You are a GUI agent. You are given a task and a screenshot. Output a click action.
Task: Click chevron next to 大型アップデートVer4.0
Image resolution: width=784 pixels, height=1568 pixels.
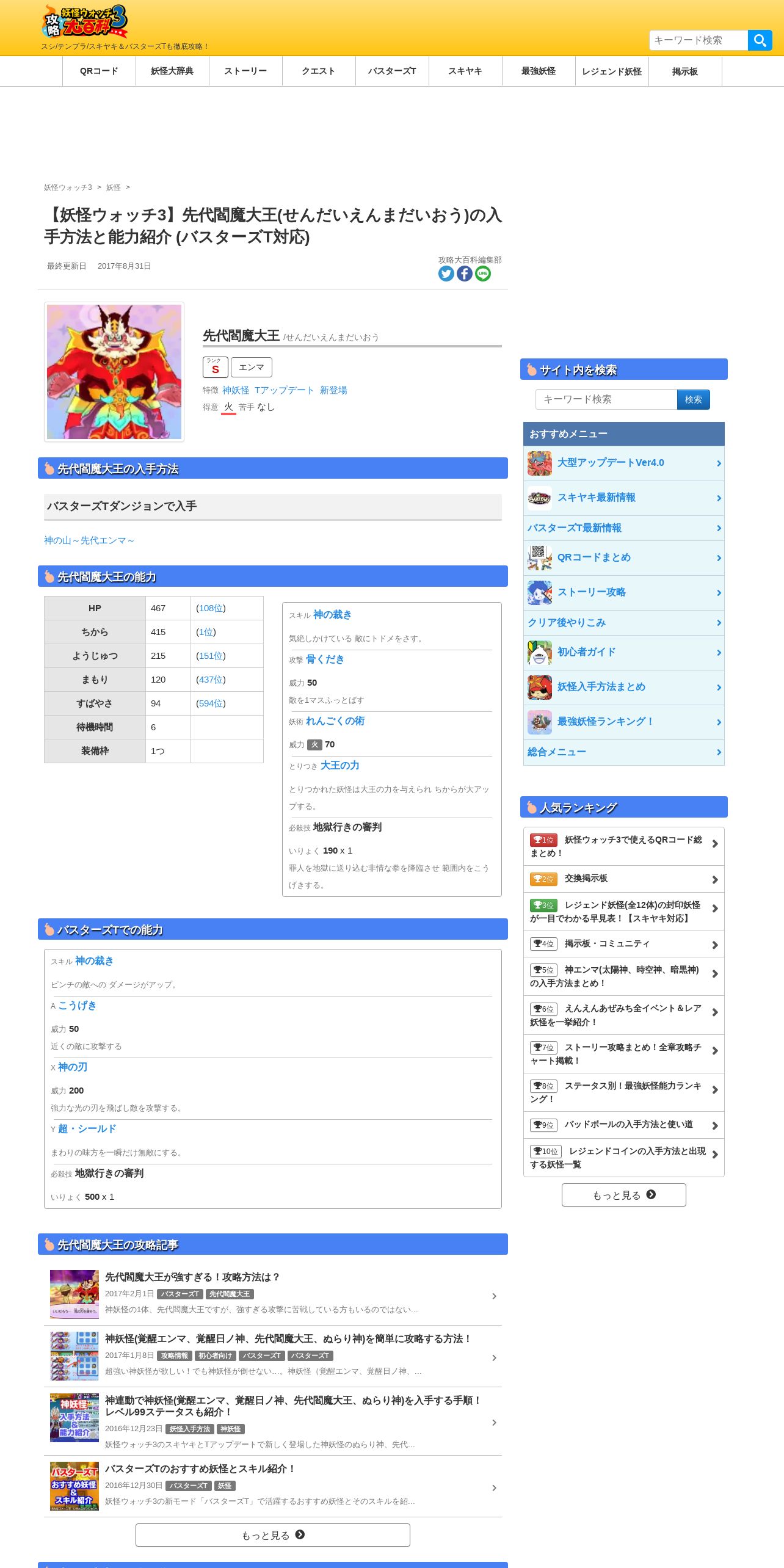[719, 463]
